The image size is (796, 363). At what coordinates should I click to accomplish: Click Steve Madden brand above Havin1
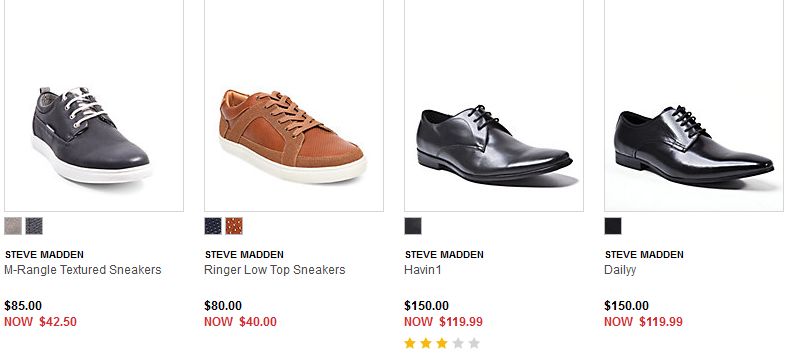click(444, 254)
